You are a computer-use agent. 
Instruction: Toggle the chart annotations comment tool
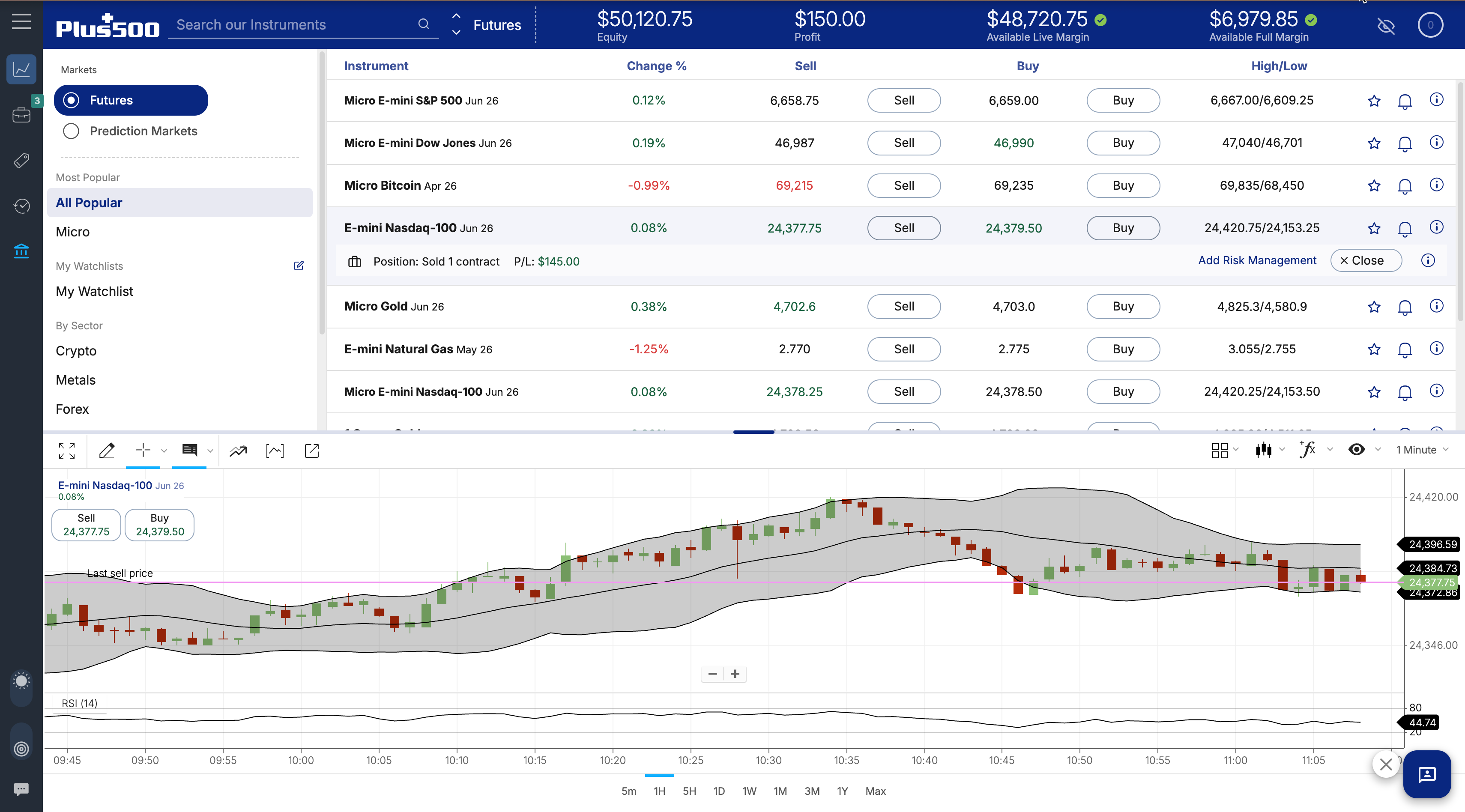tap(189, 451)
